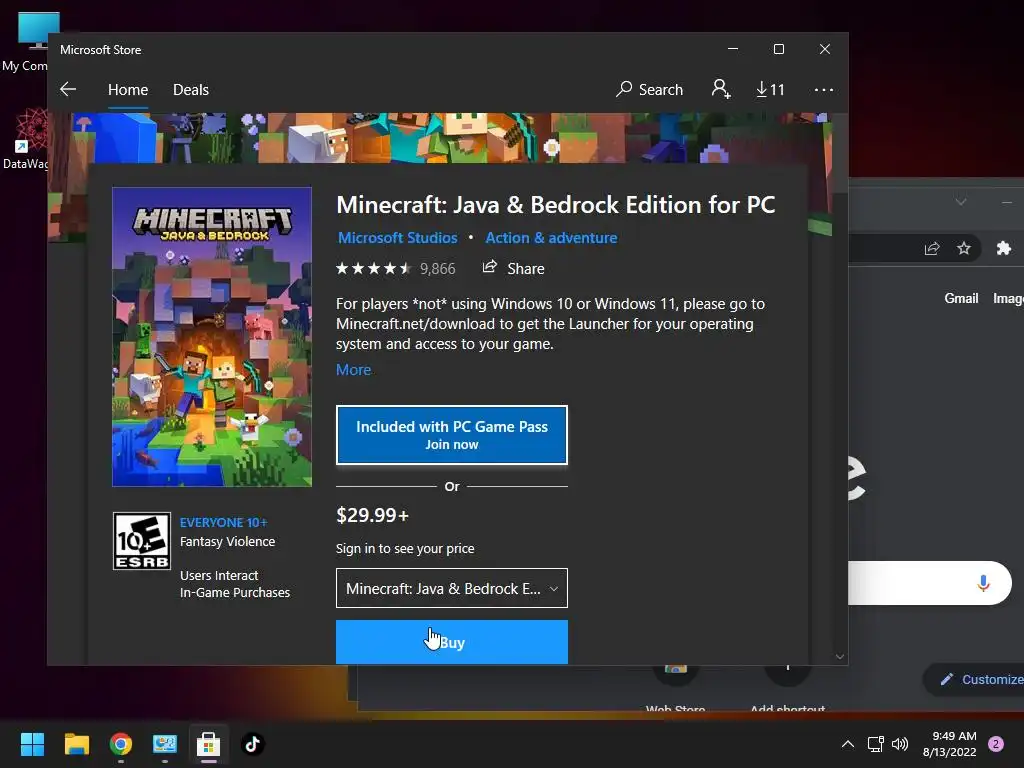Minimize the Microsoft Store window
Image resolution: width=1024 pixels, height=768 pixels.
733,49
